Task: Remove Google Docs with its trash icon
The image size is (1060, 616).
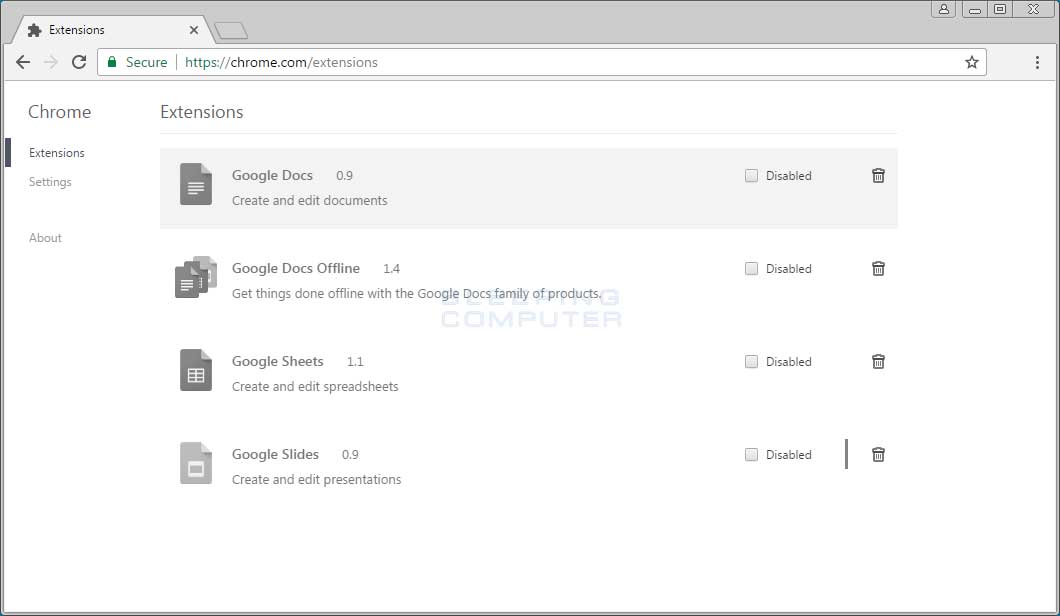Action: point(878,176)
